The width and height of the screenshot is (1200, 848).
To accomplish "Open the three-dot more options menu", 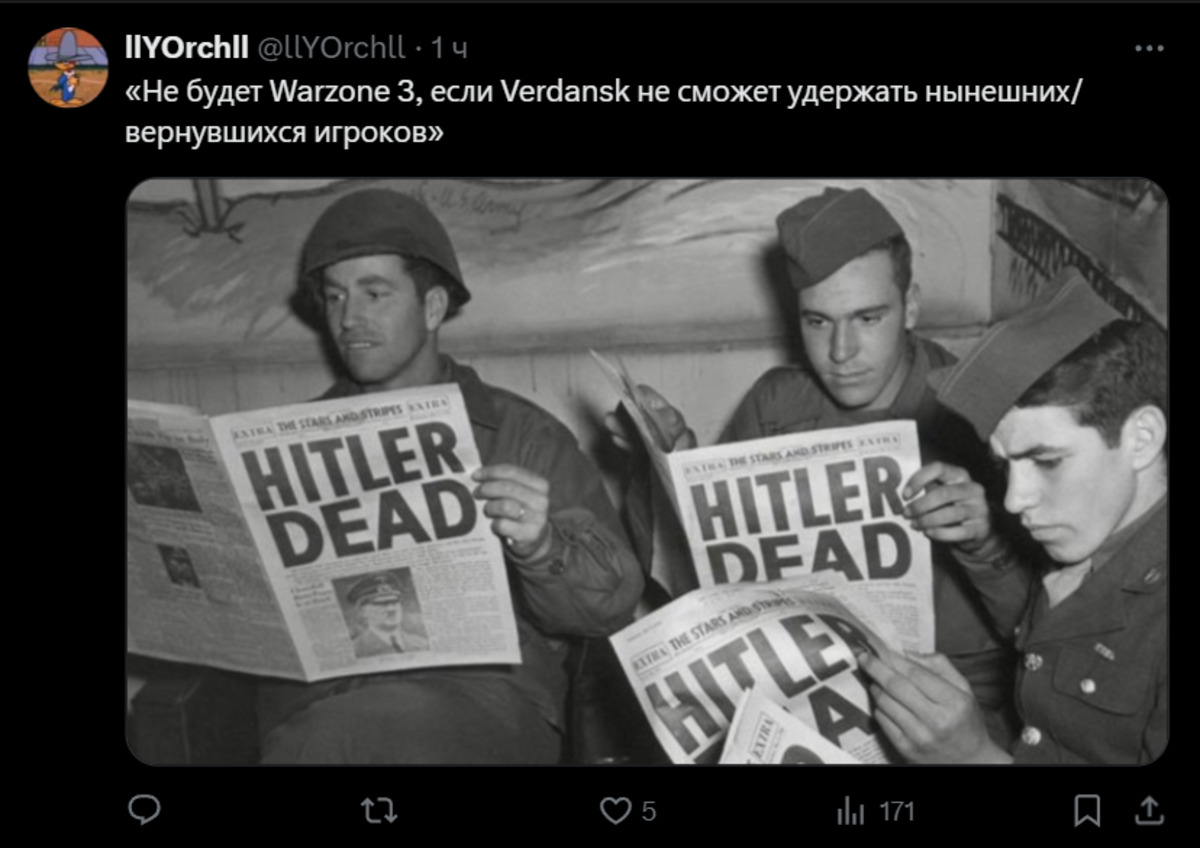I will click(1150, 47).
